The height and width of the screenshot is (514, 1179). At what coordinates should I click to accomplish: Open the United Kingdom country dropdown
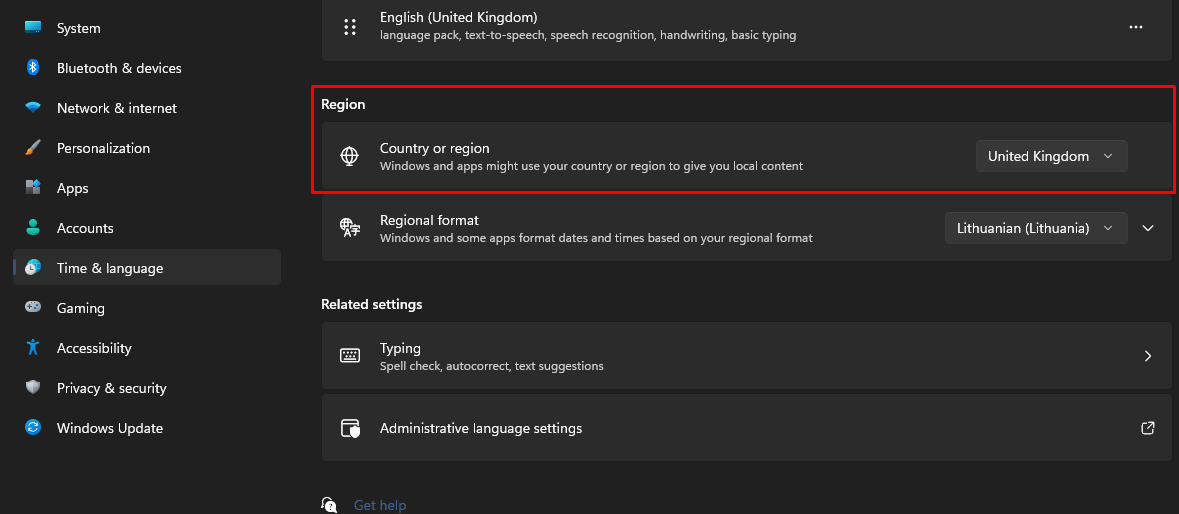point(1051,156)
